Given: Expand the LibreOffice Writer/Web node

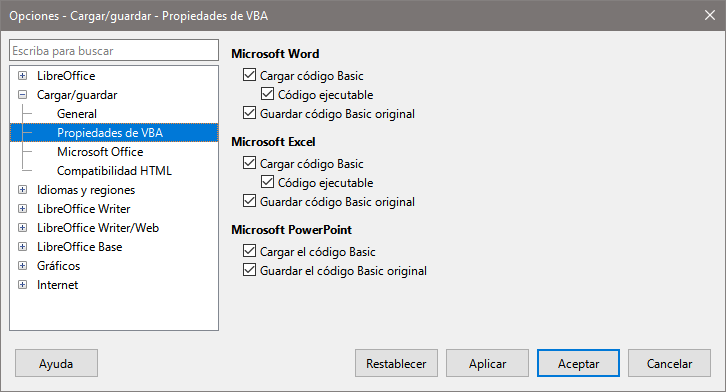Looking at the screenshot, I should 22,227.
